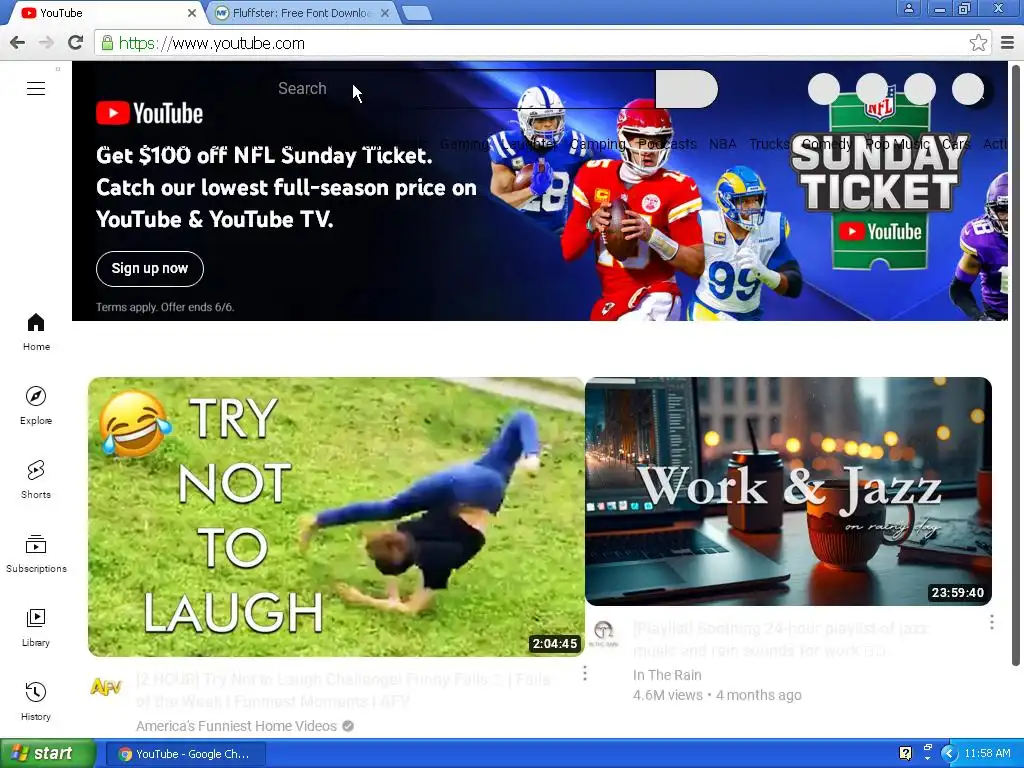Click Chrome's back arrow
Image resolution: width=1024 pixels, height=768 pixels.
(18, 43)
